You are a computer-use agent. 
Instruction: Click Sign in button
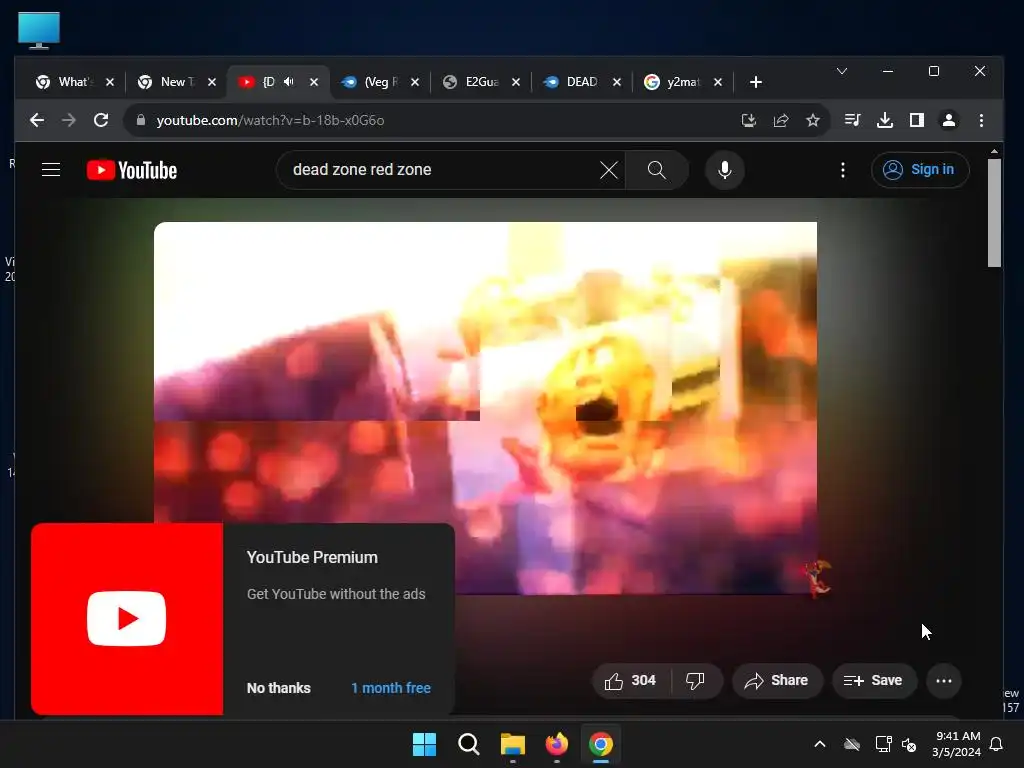(920, 170)
